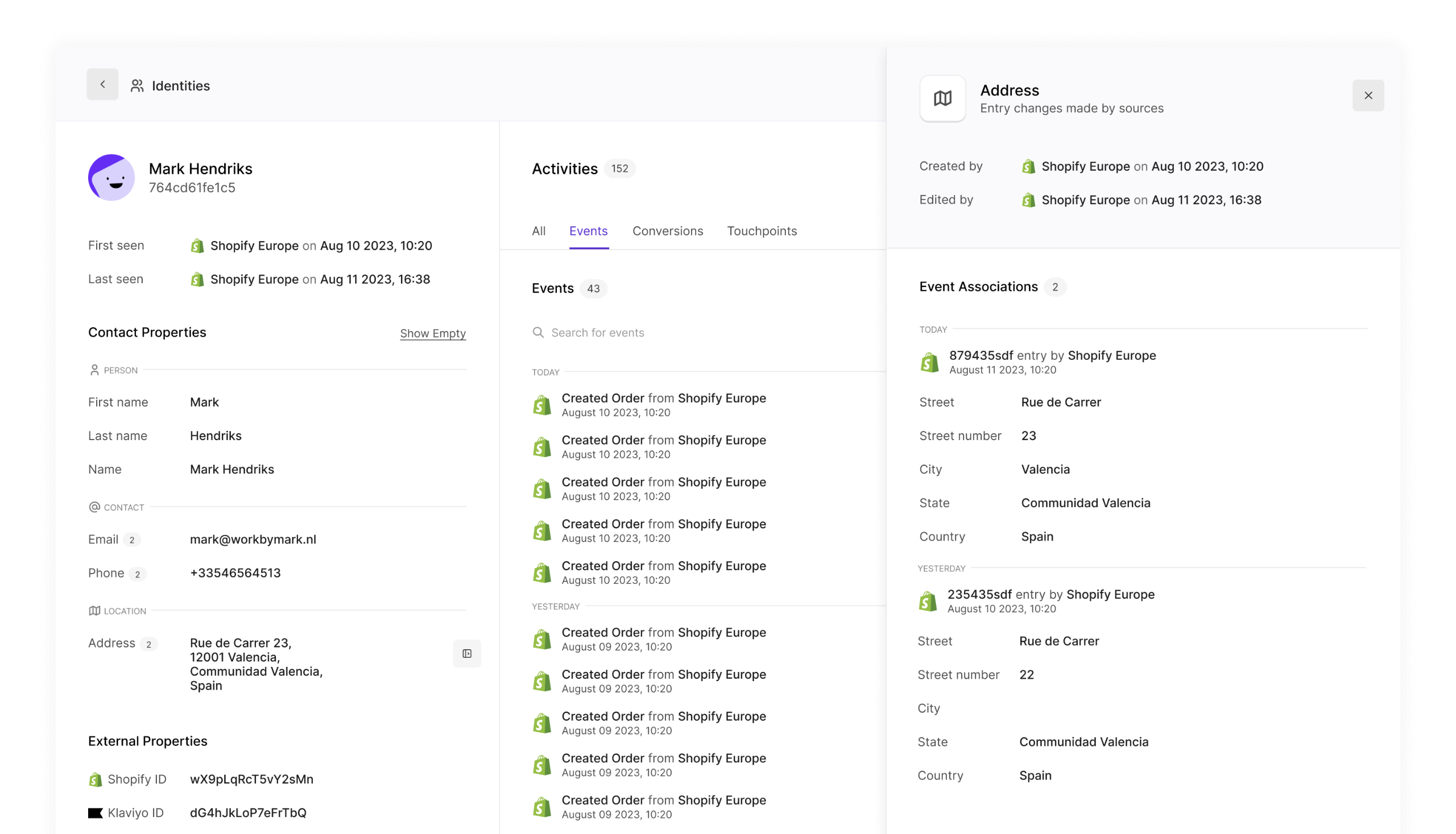The width and height of the screenshot is (1456, 834).
Task: Open first Created Order event under Today
Action: [663, 404]
